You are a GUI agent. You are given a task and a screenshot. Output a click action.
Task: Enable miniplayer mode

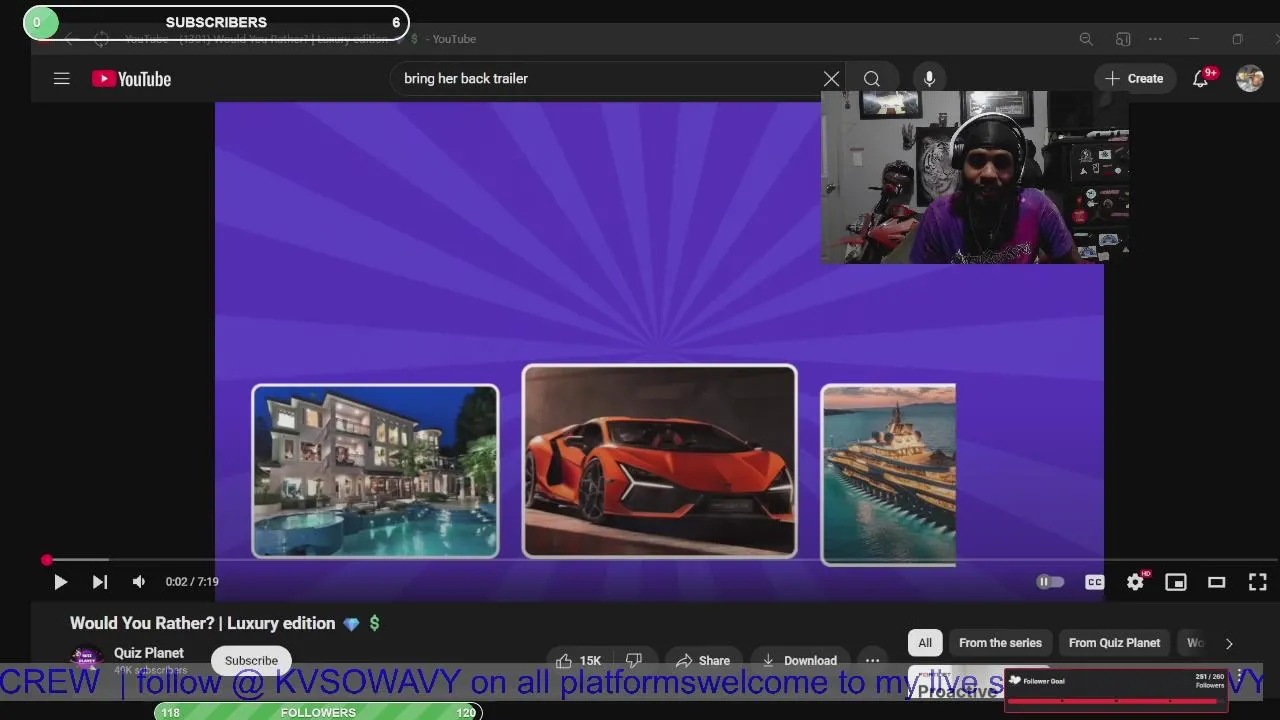[1176, 582]
